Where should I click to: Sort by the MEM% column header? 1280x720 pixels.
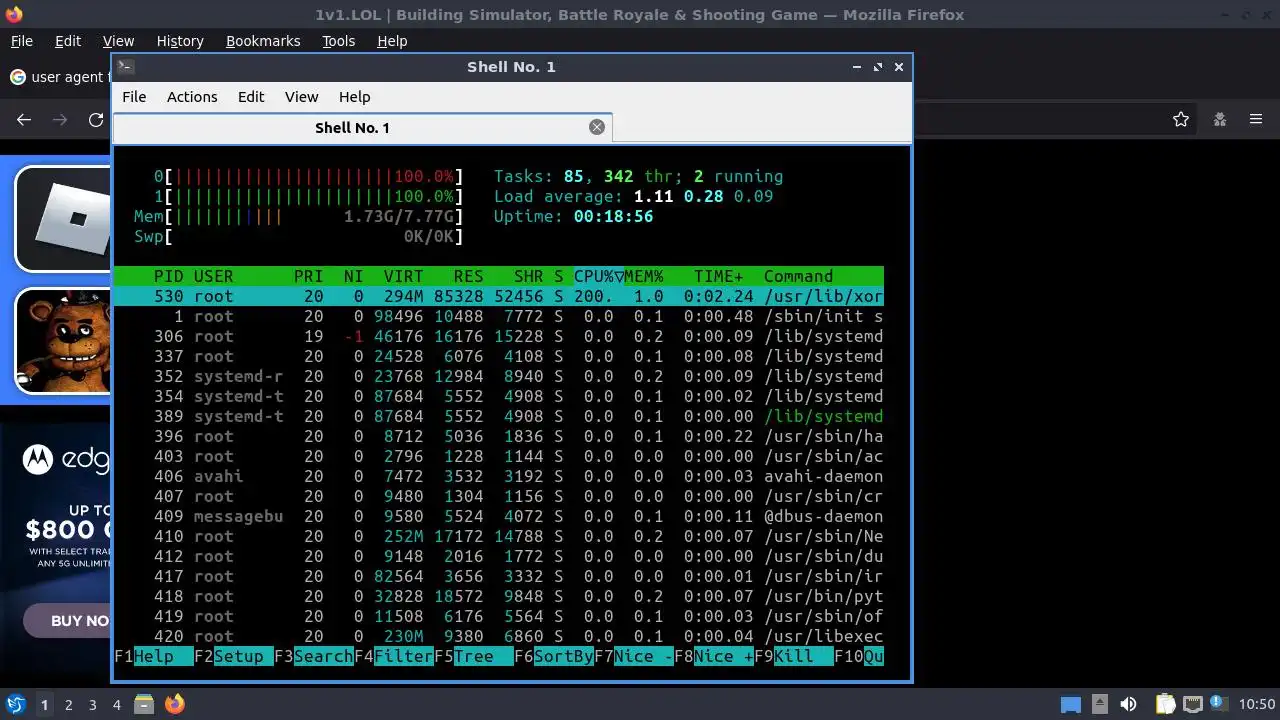[644, 276]
